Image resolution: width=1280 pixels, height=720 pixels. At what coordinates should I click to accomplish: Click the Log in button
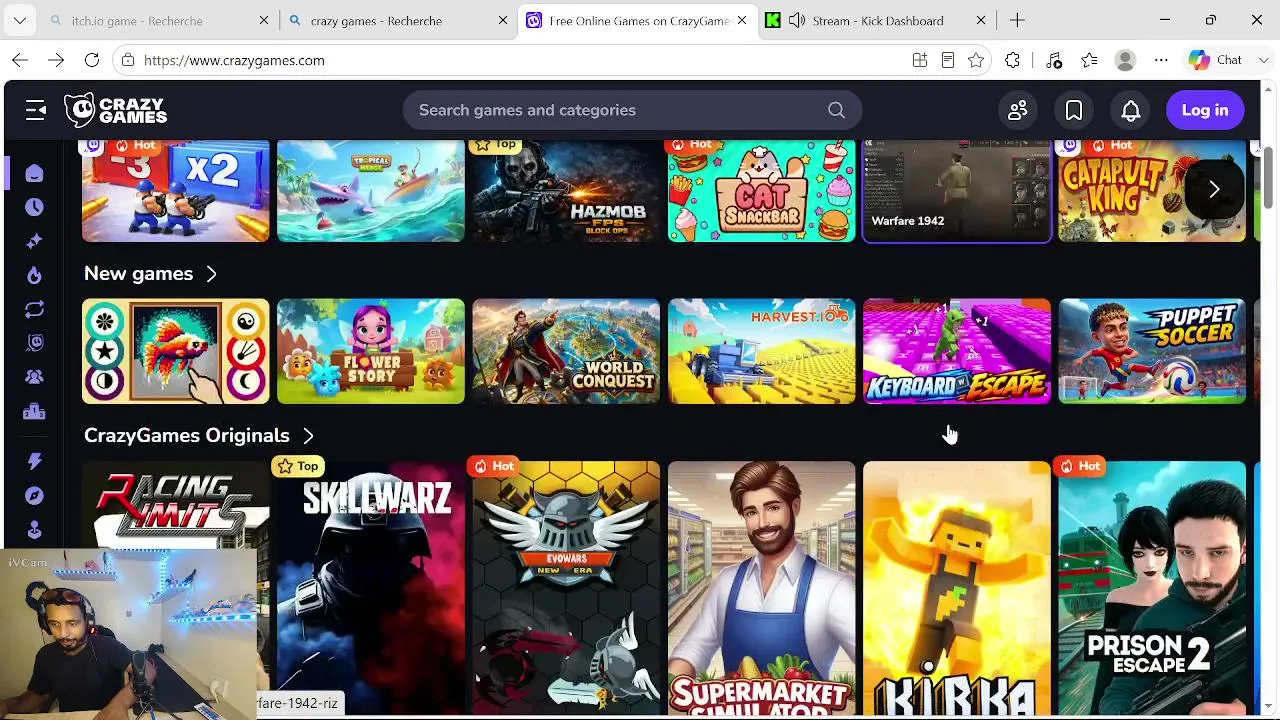point(1205,110)
